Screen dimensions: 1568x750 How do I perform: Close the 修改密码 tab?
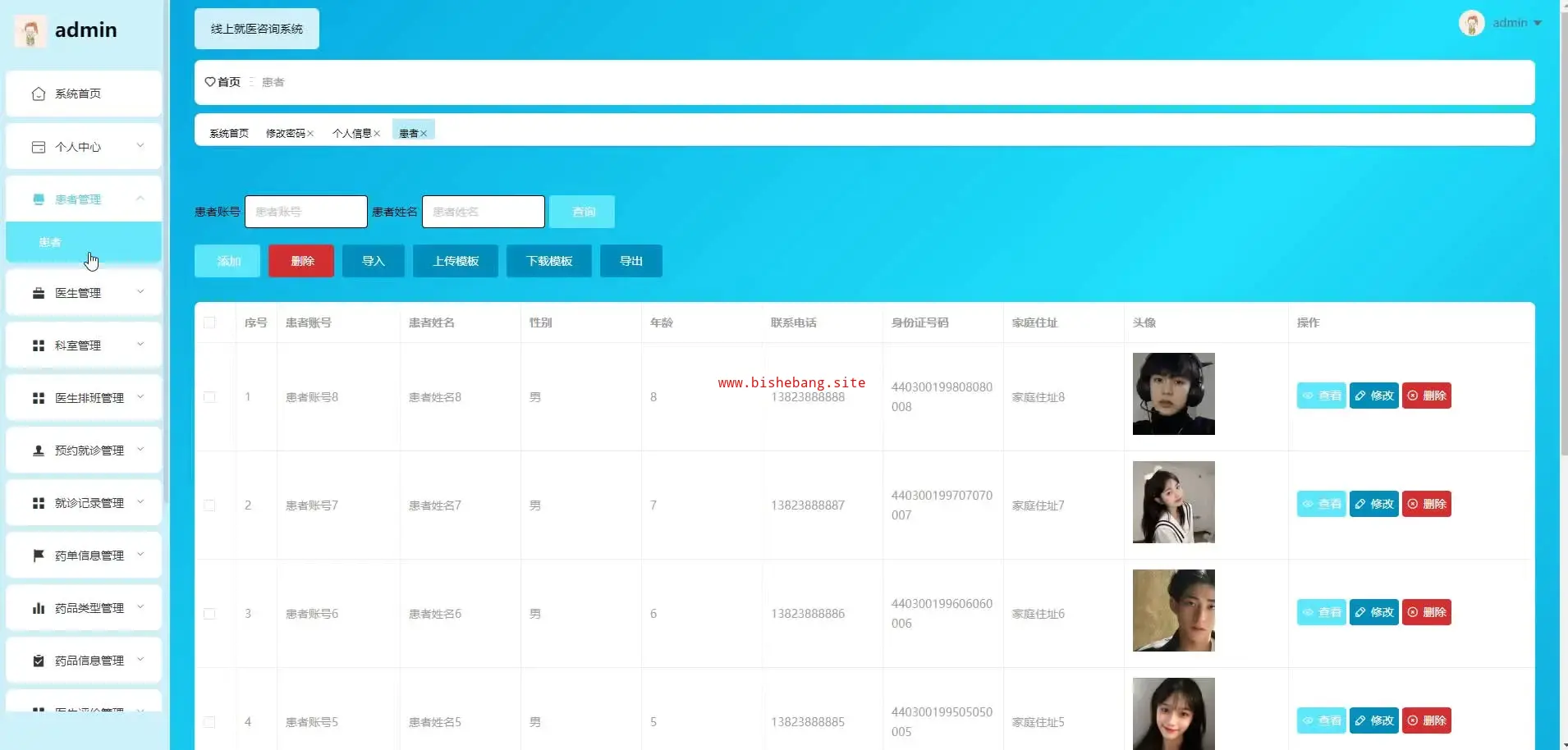coord(310,134)
